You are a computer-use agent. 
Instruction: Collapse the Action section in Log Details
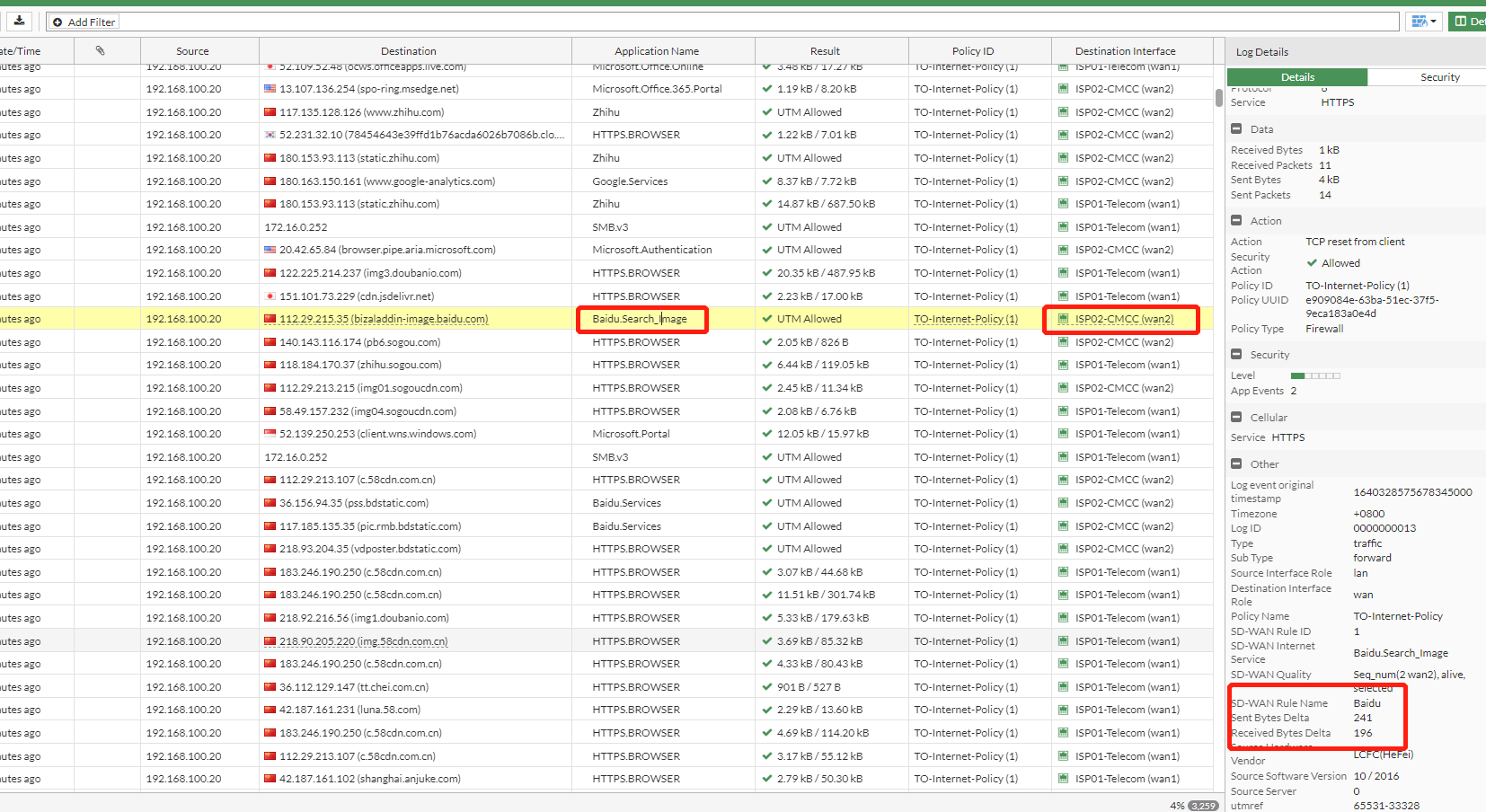coord(1237,220)
